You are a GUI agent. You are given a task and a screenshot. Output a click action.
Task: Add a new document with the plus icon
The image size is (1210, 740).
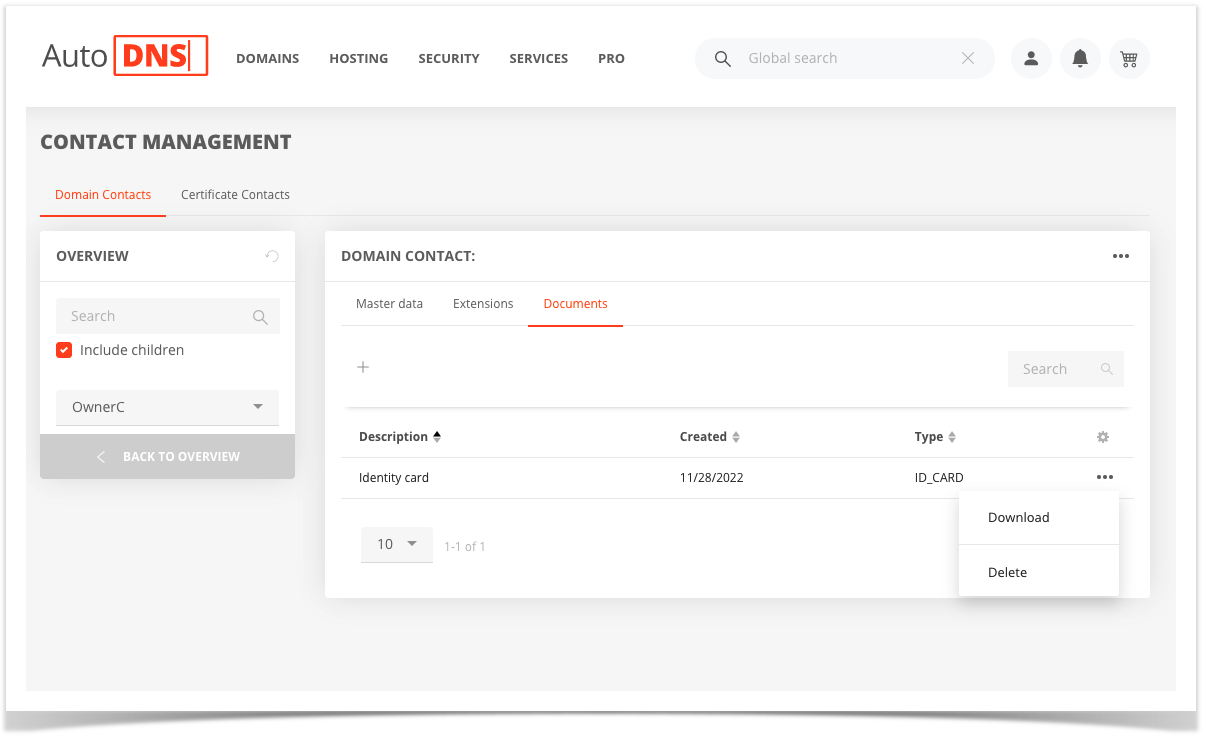coord(363,367)
